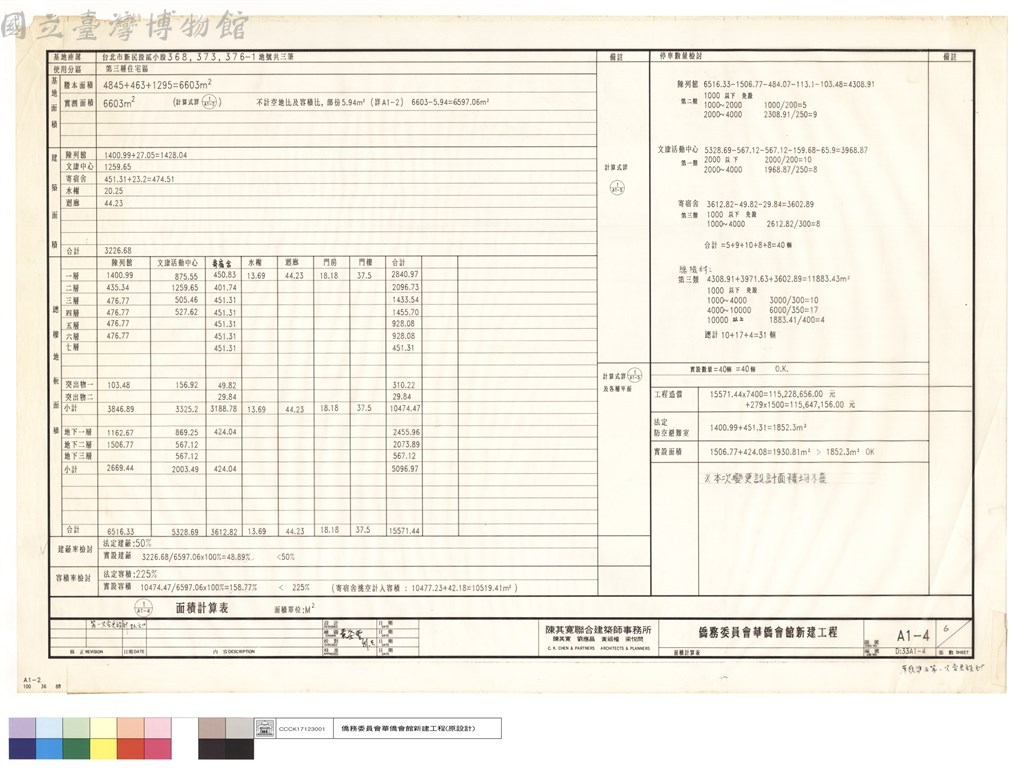
Task: Click the circled reference marker next to 及各層平面
Action: point(635,375)
